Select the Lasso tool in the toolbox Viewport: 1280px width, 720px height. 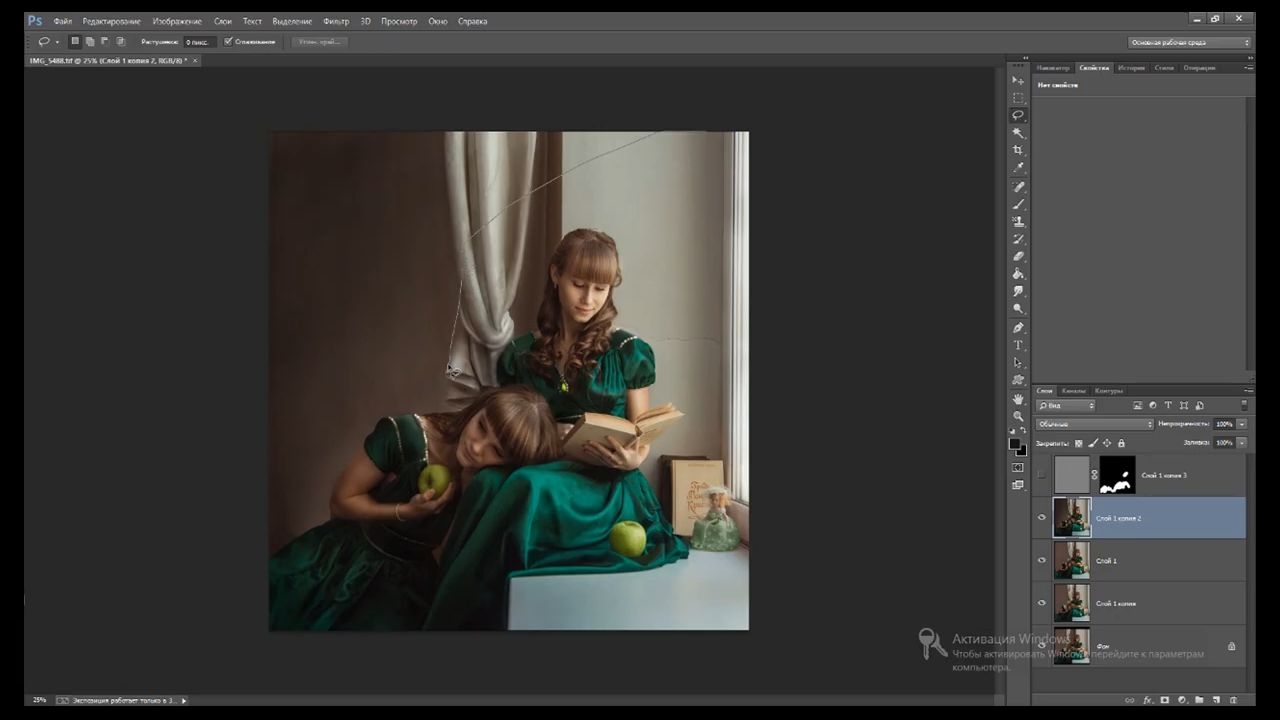pyautogui.click(x=1018, y=115)
